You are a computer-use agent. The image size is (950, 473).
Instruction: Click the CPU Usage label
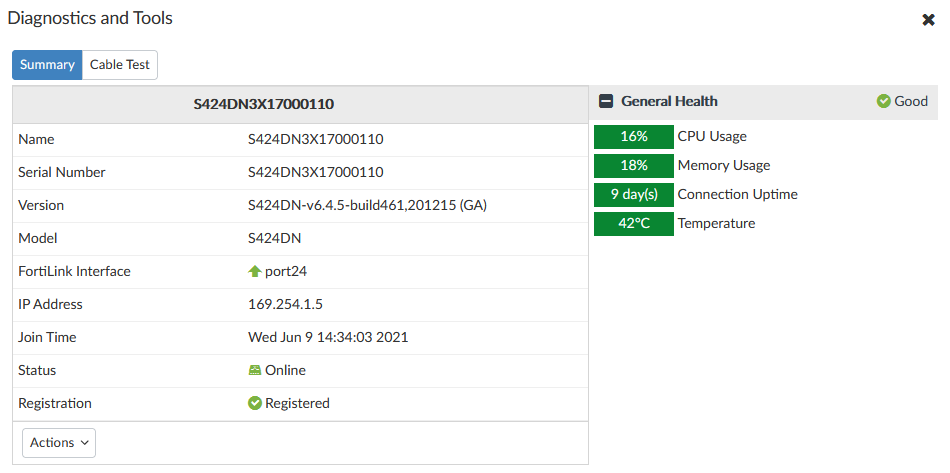pyautogui.click(x=712, y=136)
